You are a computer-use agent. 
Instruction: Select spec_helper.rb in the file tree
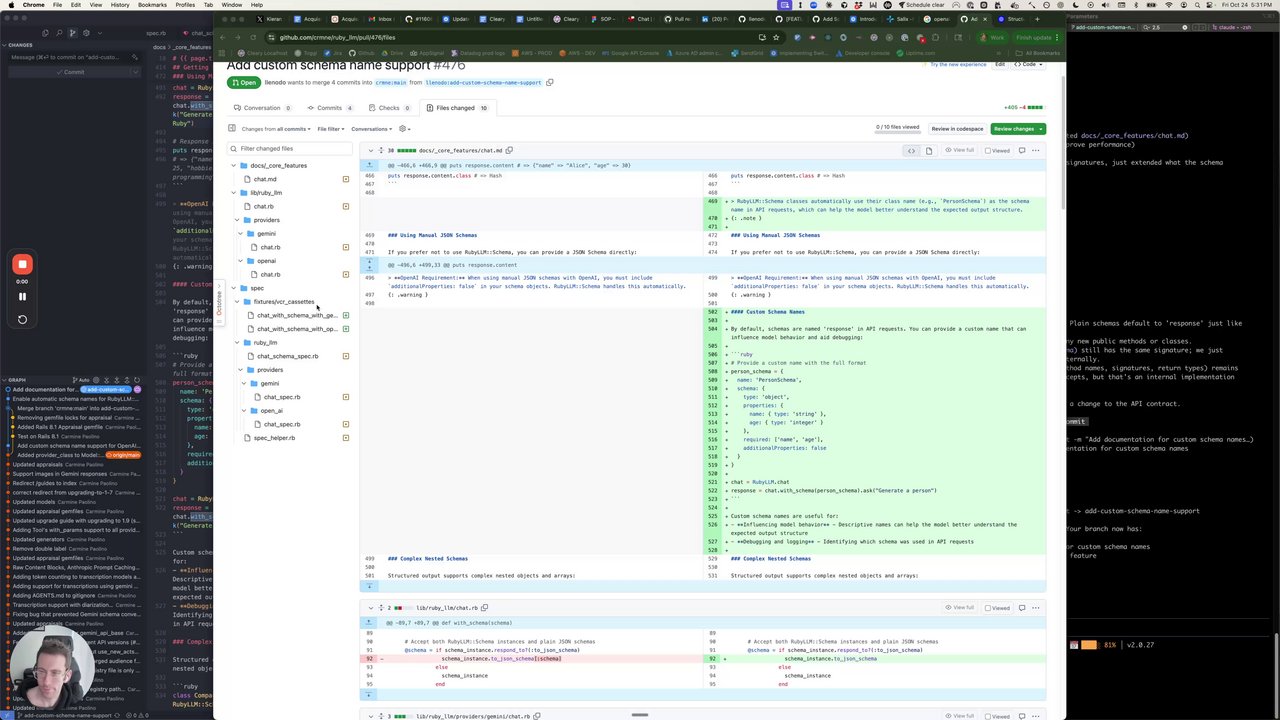click(x=273, y=438)
